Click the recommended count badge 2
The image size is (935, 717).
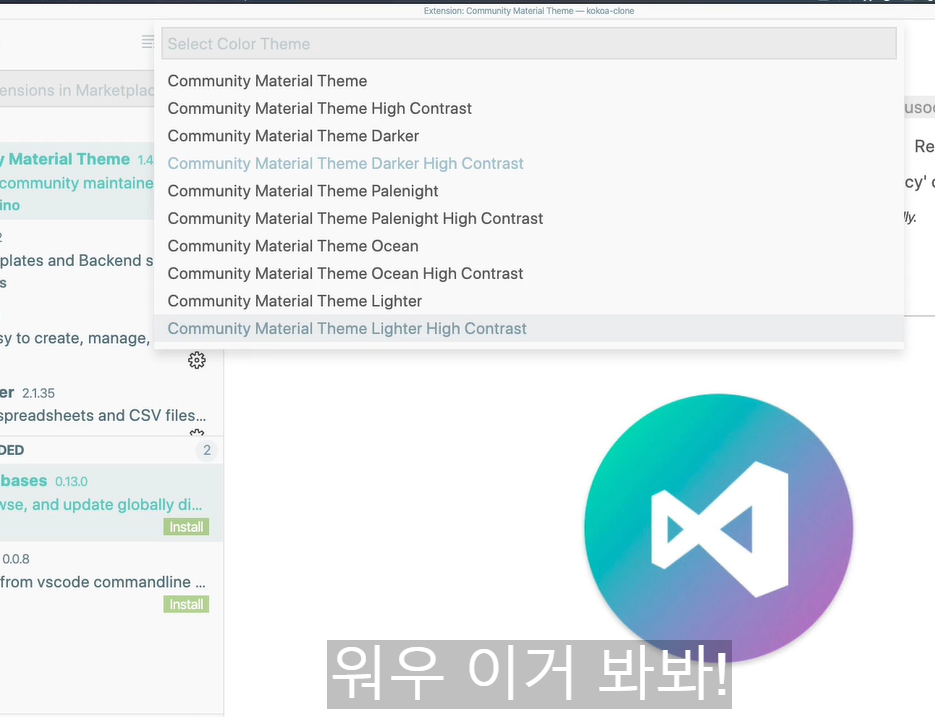(x=207, y=450)
